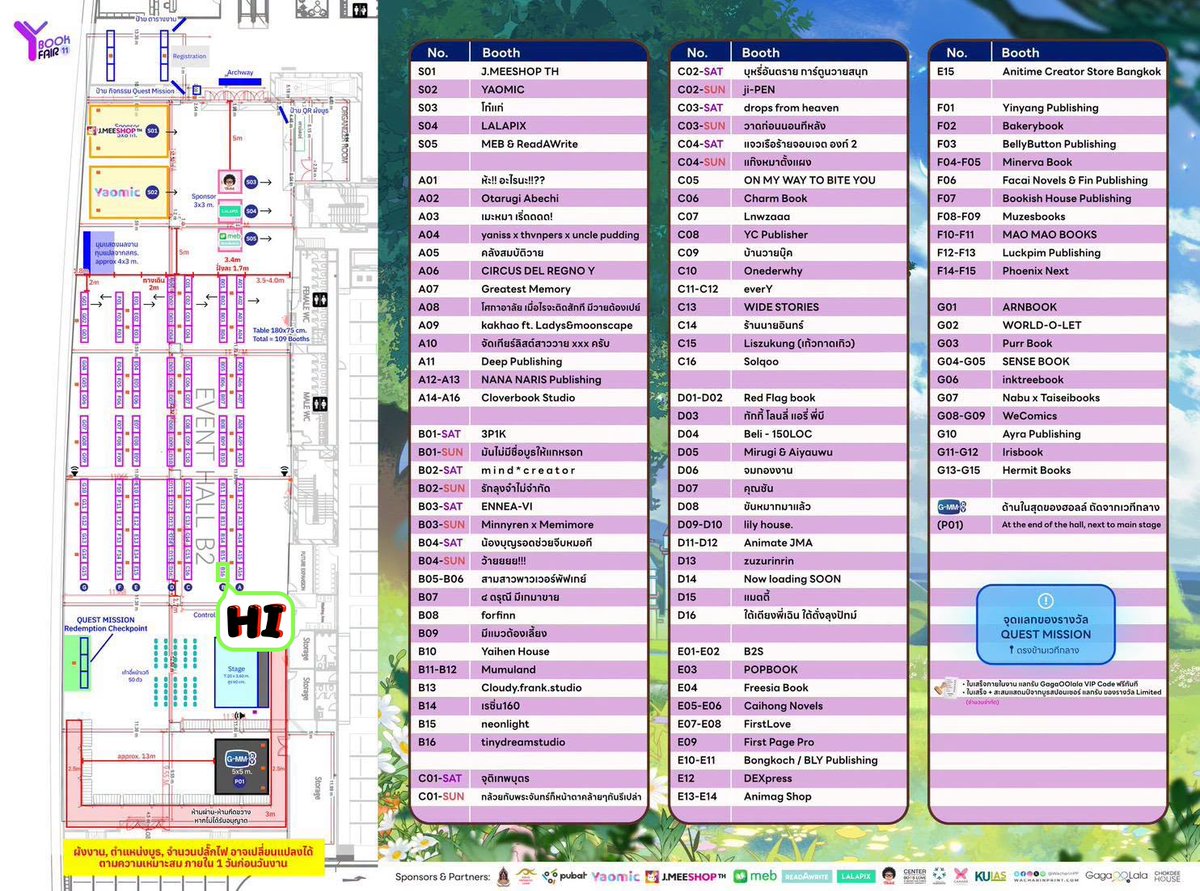Viewport: 1200px width, 891px height.
Task: Click the Archway label on the map
Action: coord(241,72)
